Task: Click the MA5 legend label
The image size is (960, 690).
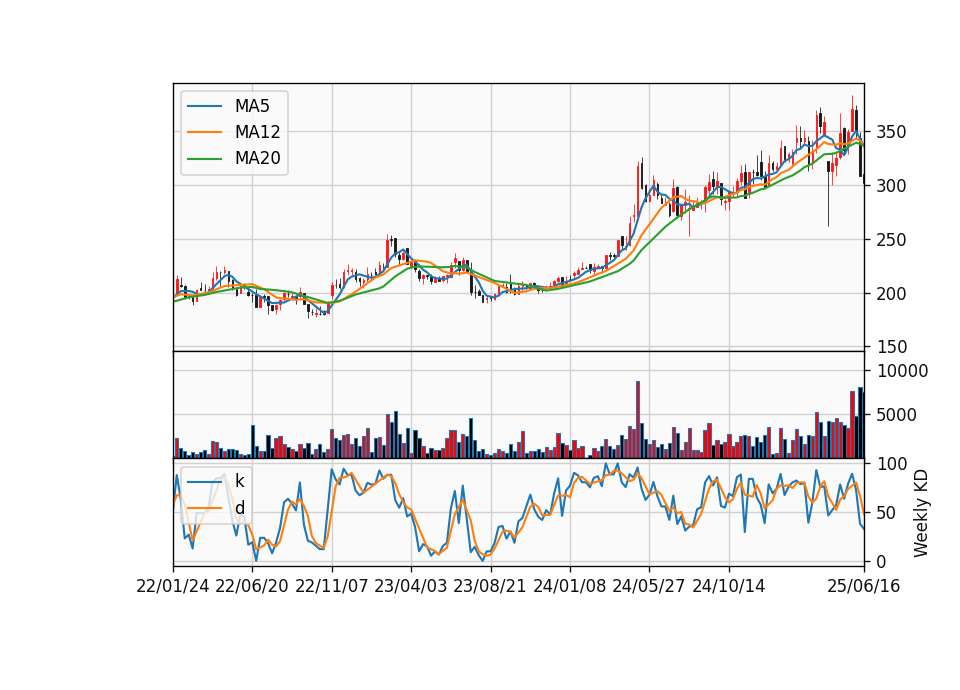Action: click(252, 106)
